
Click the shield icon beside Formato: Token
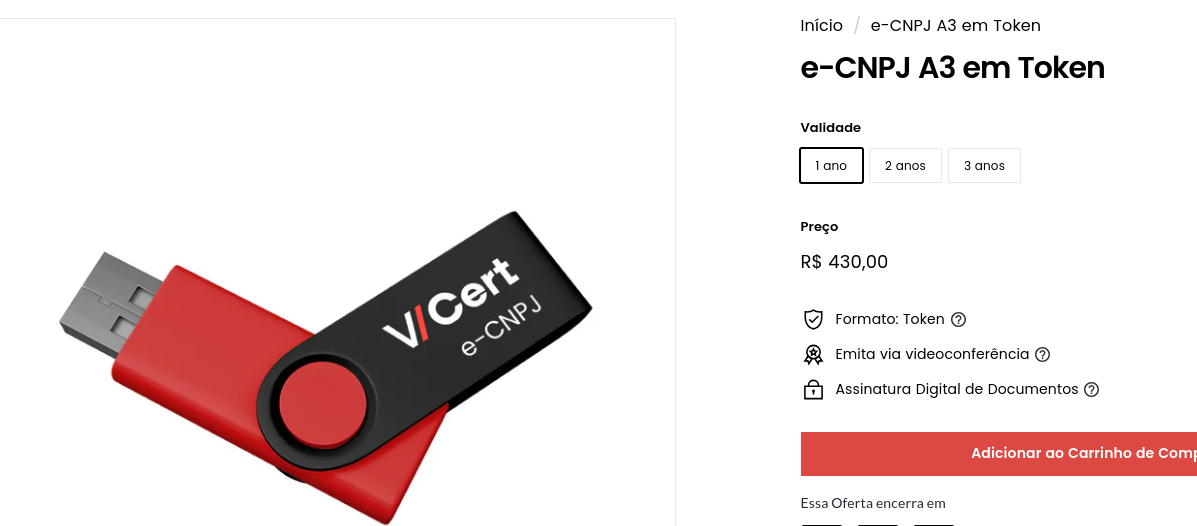click(813, 319)
